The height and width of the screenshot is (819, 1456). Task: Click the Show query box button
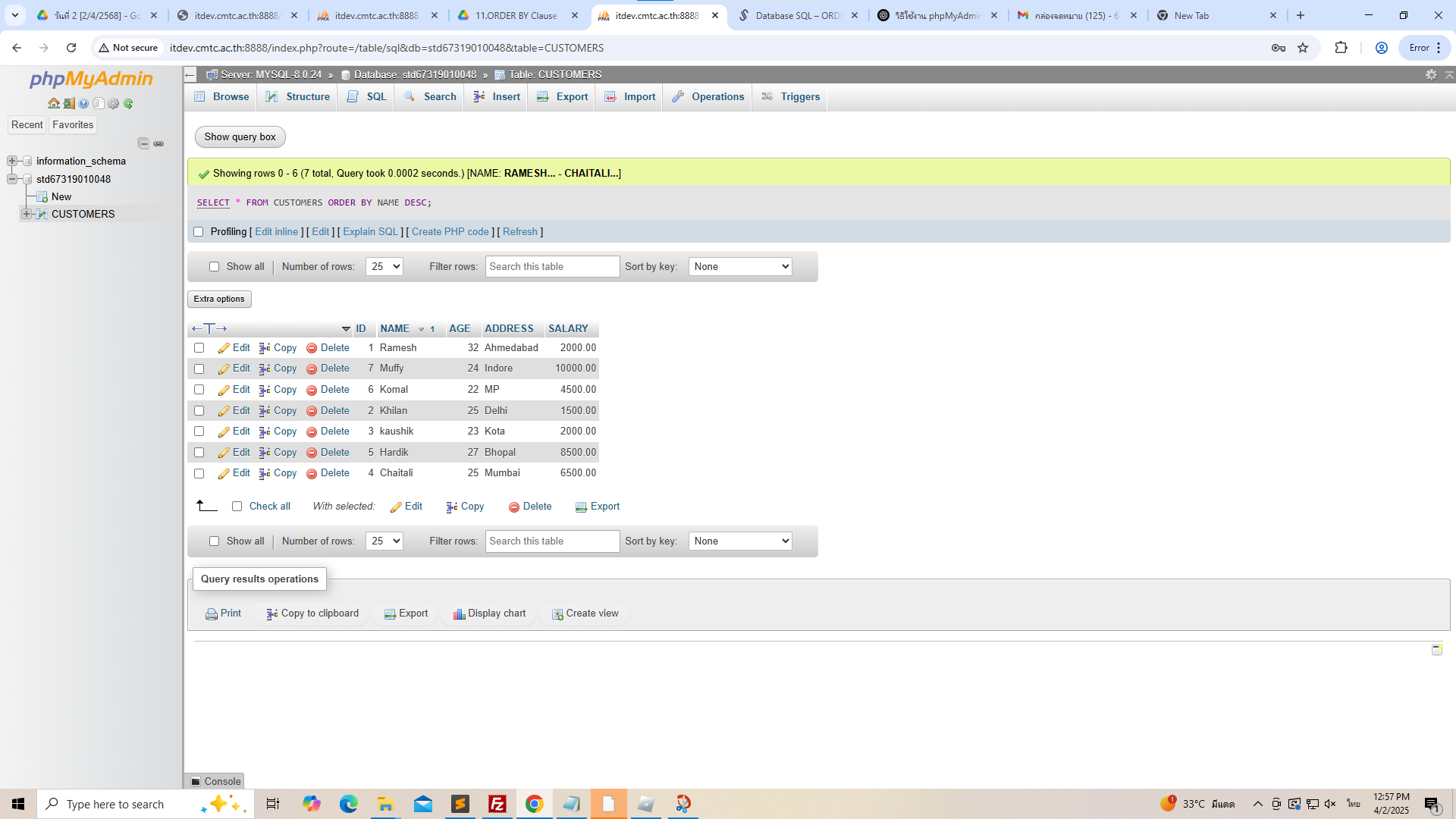[240, 137]
